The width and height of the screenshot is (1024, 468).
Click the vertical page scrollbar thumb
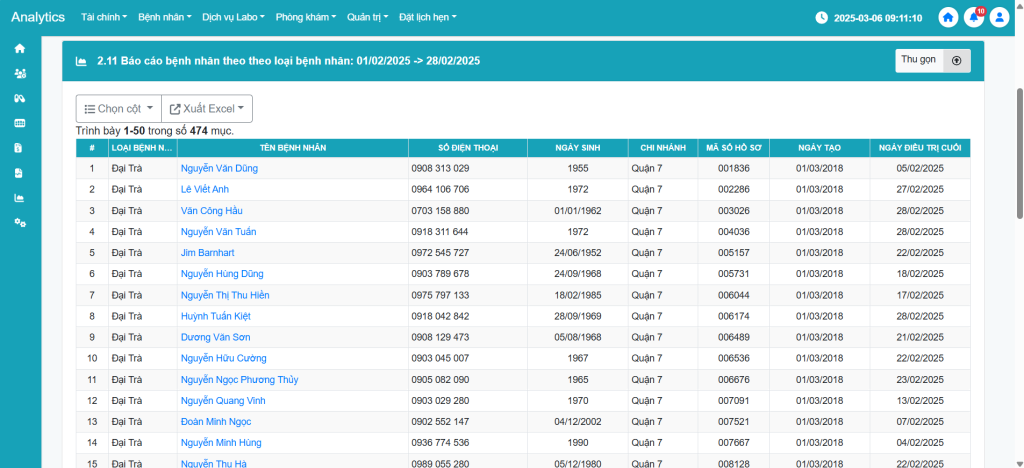tap(1019, 150)
